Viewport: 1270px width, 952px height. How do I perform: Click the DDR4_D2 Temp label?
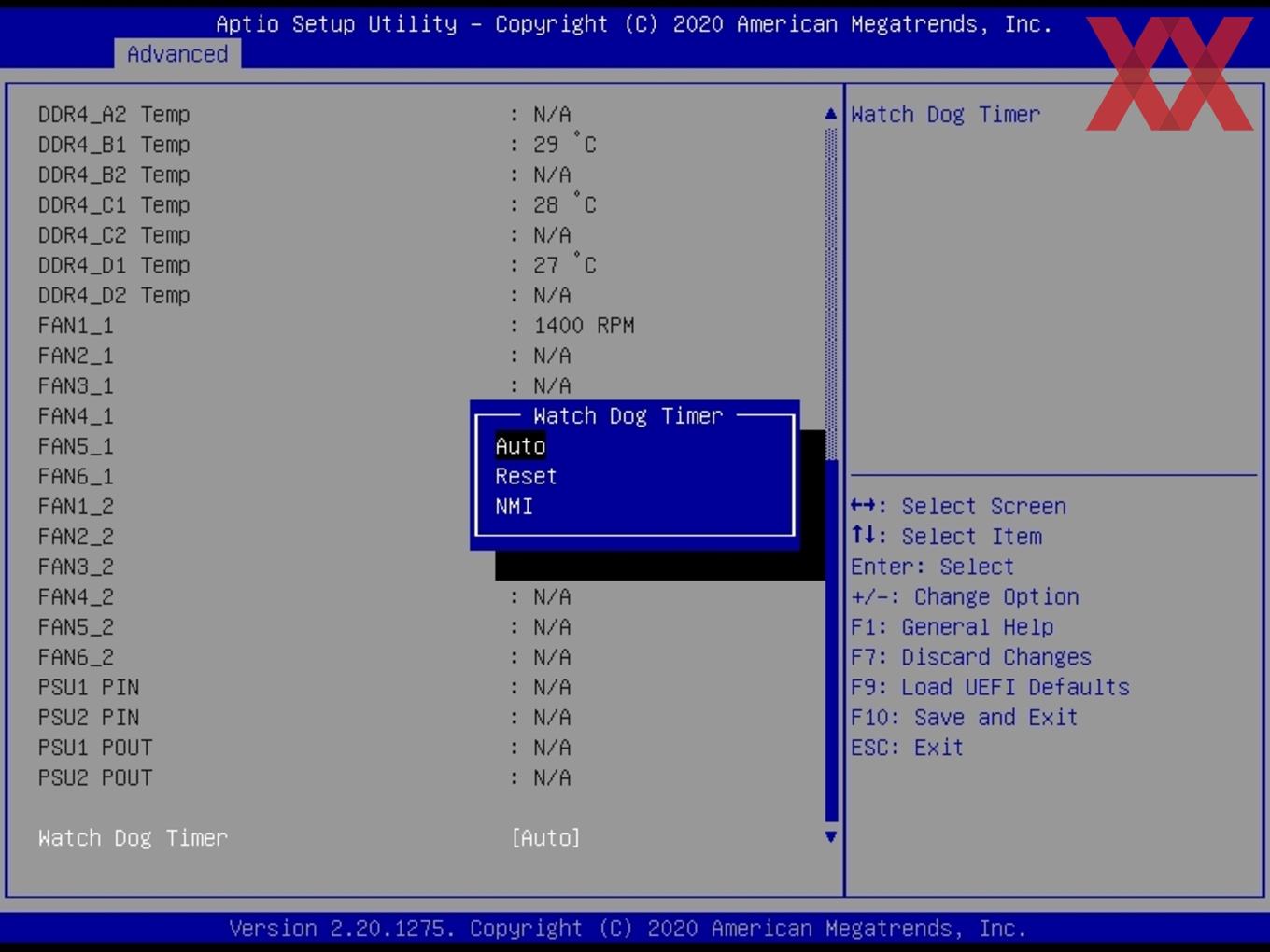[x=114, y=295]
